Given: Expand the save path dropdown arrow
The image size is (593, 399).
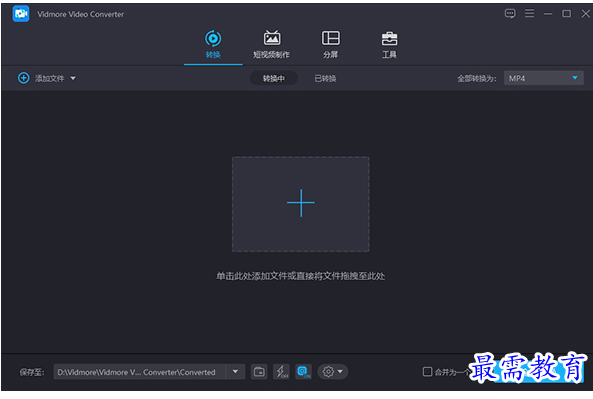Looking at the screenshot, I should (x=235, y=372).
